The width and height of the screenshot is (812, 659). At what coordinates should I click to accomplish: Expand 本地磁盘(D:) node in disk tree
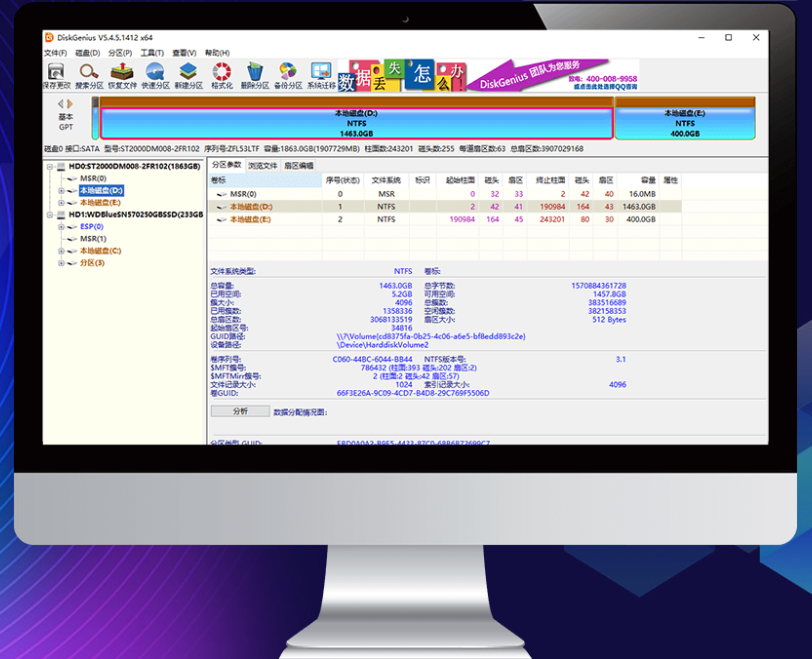pos(61,191)
